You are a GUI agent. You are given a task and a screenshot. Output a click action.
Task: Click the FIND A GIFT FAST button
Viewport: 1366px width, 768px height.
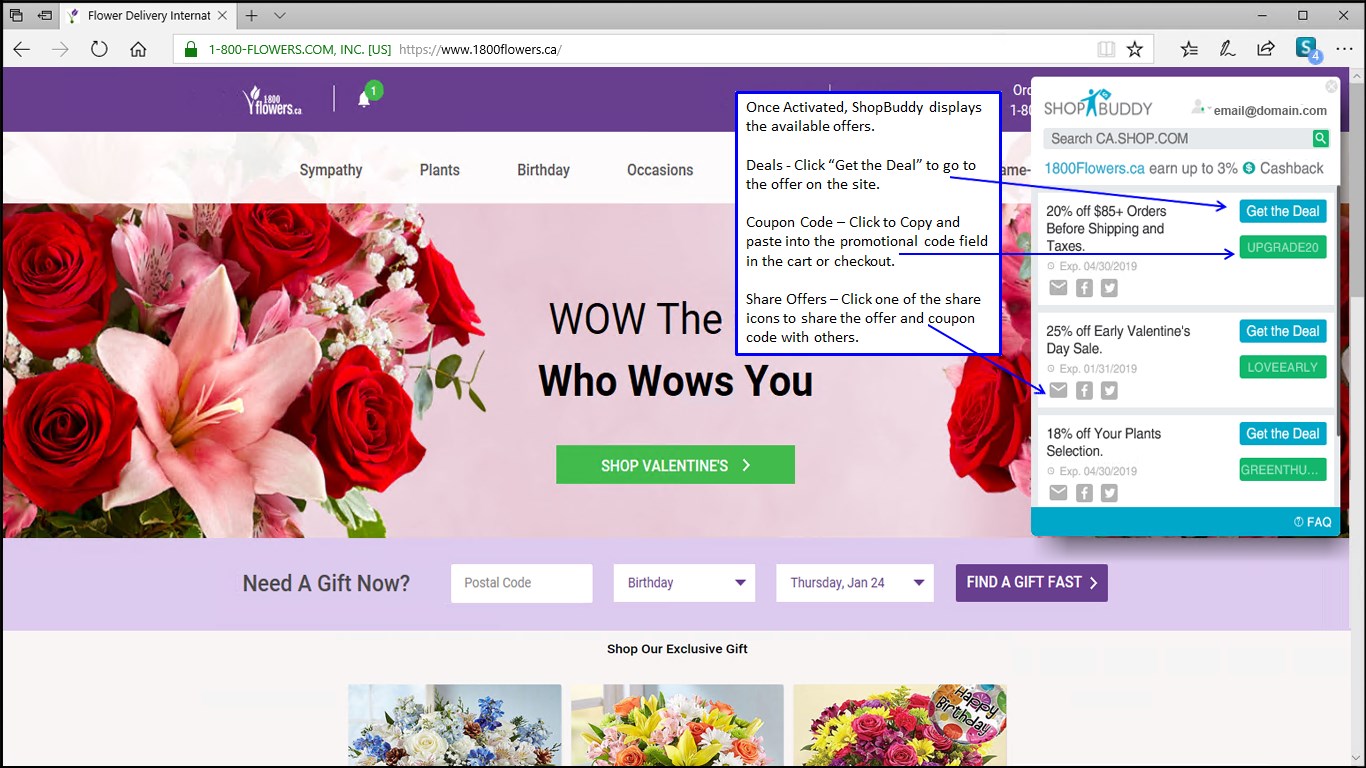click(1031, 583)
